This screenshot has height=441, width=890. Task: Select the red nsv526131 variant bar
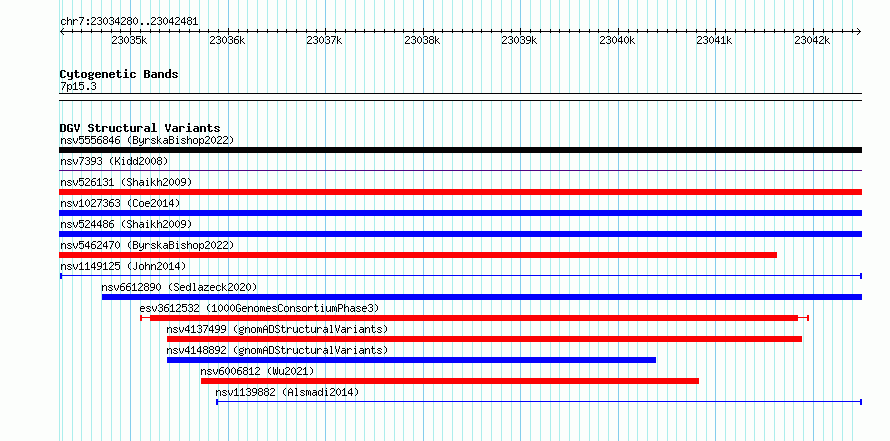coord(460,192)
